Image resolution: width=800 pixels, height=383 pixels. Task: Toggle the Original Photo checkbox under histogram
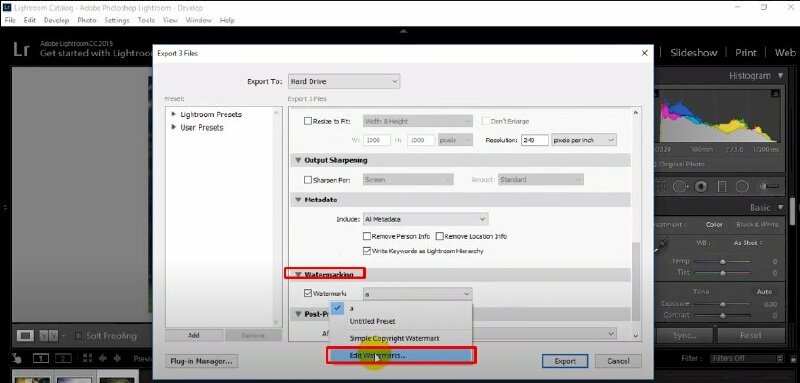tap(655, 164)
